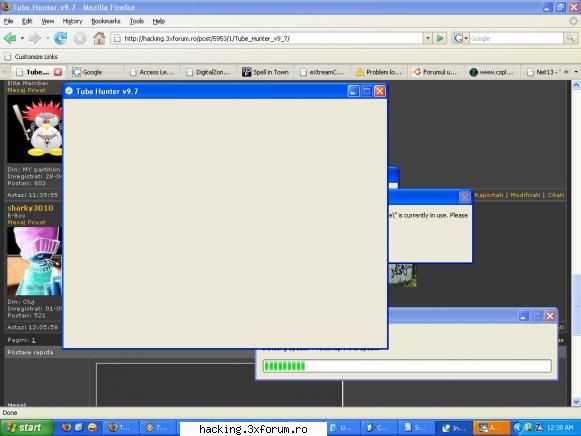Image resolution: width=581 pixels, height=436 pixels.
Task: Open the Firefox taskbar button T...
Action: (x=120, y=427)
